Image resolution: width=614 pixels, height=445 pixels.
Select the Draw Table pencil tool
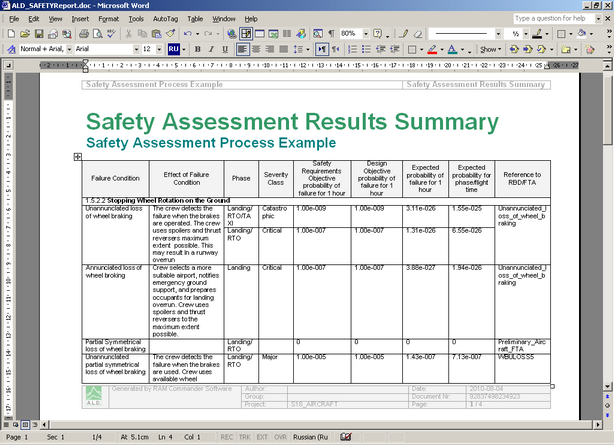click(404, 33)
